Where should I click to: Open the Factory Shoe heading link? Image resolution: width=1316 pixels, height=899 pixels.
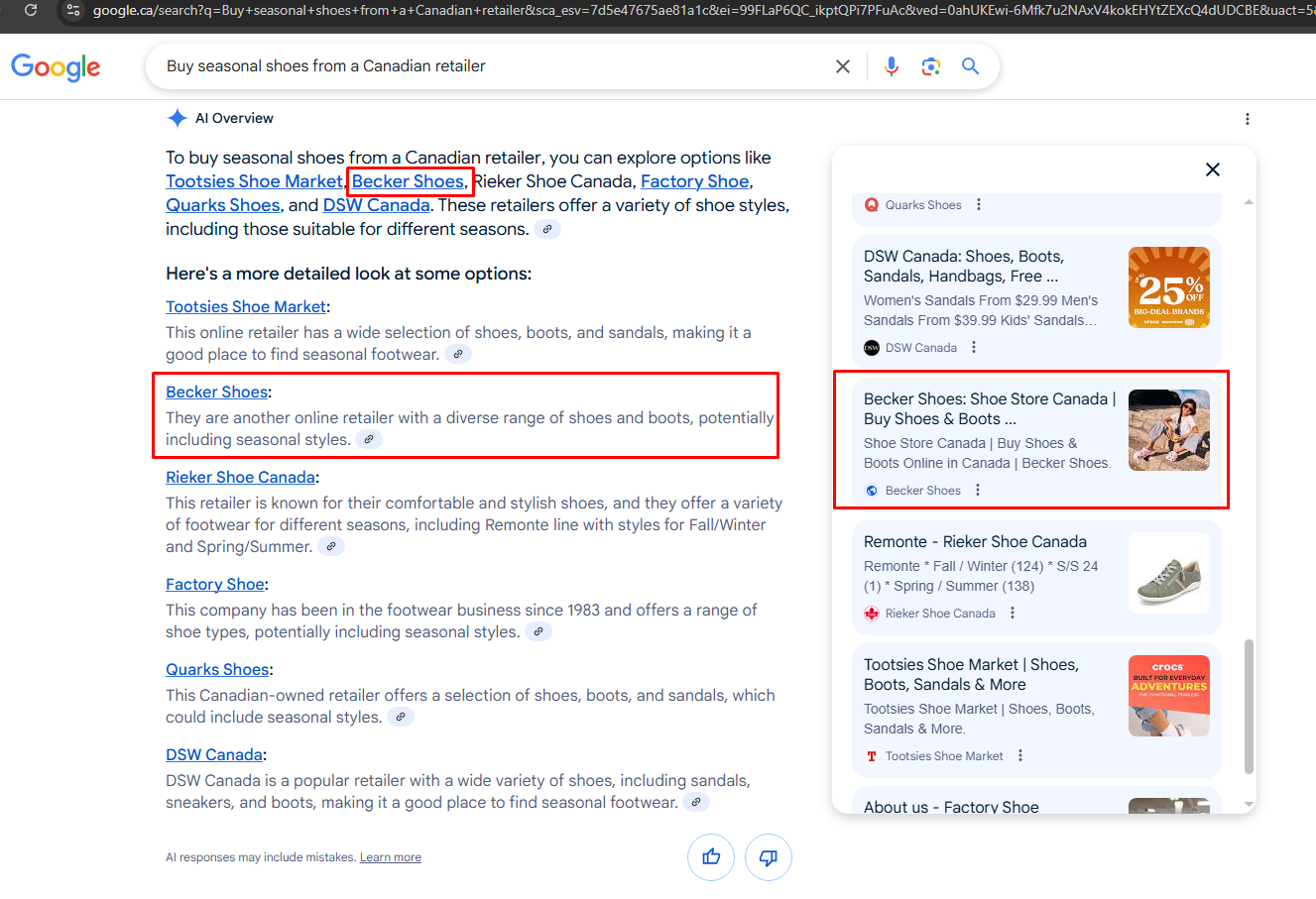pos(214,584)
